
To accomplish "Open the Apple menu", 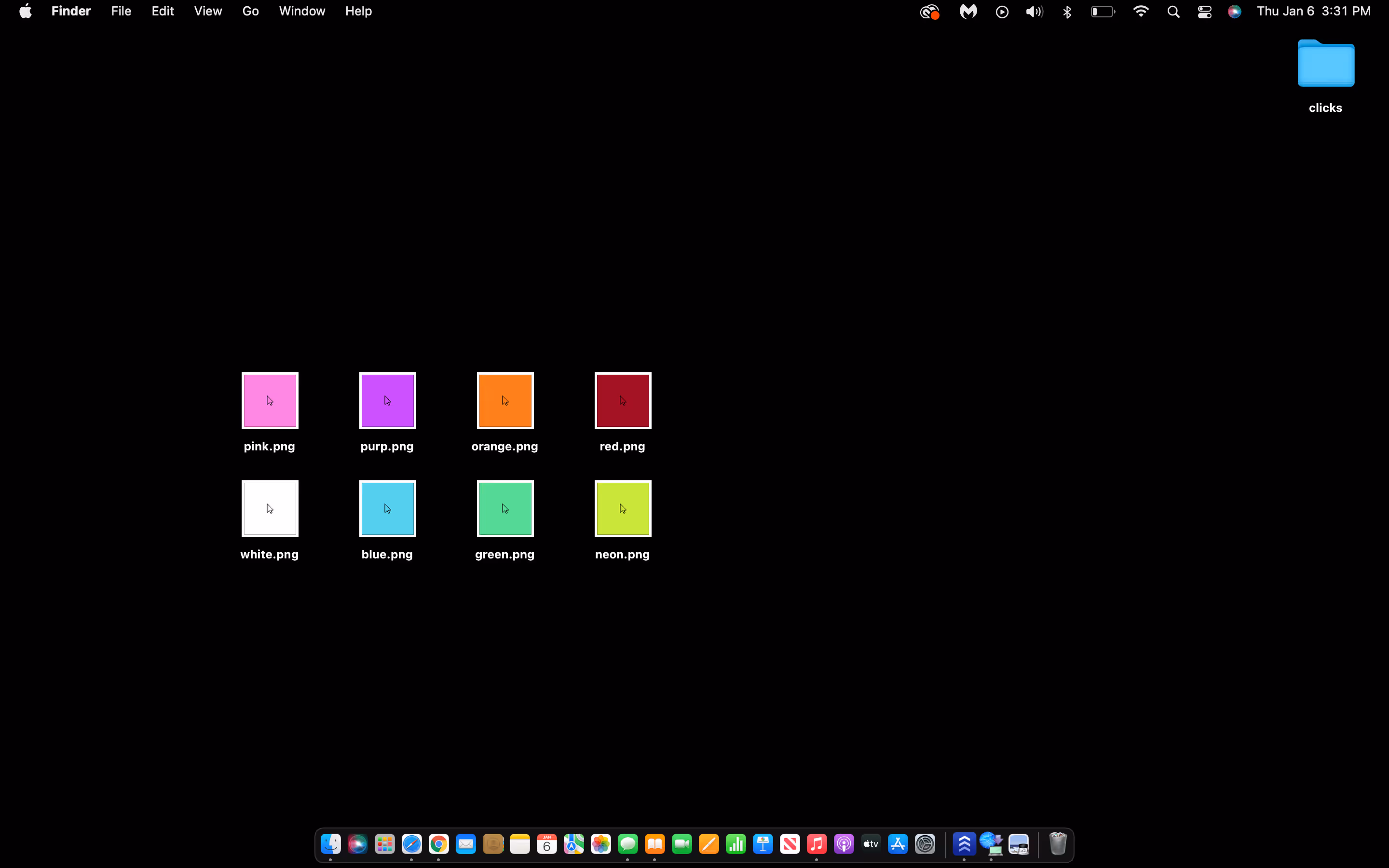I will (x=25, y=12).
